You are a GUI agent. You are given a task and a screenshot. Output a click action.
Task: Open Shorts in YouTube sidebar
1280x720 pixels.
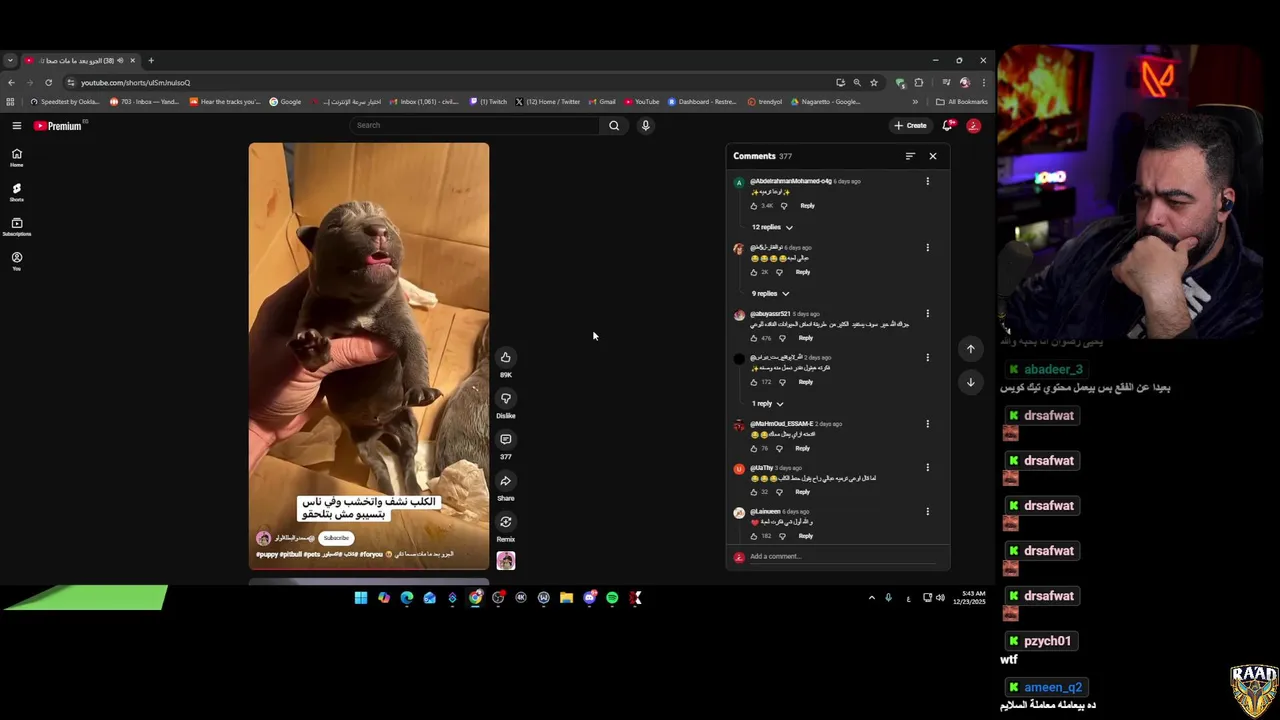(x=16, y=191)
